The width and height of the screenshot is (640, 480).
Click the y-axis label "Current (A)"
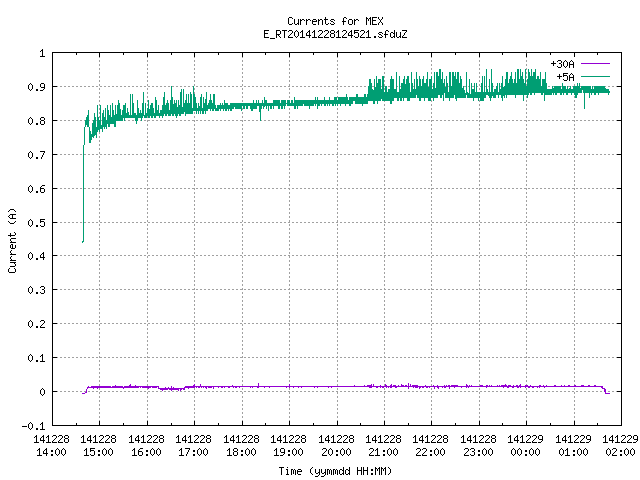[12, 240]
